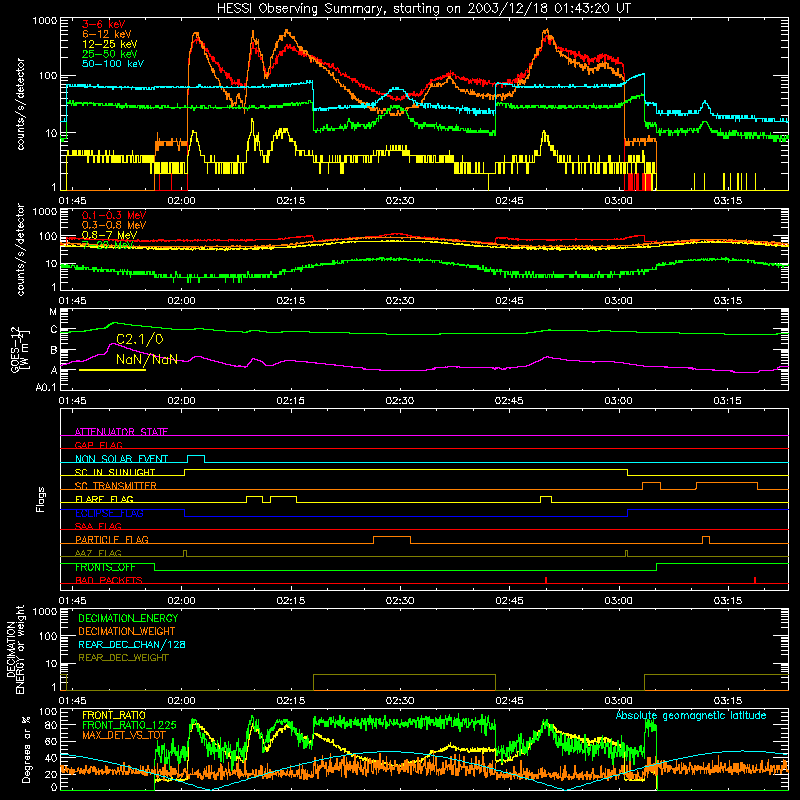Click the 0.3-0.8 MeV legend label
Image resolution: width=800 pixels, height=800 pixels.
(x=114, y=226)
